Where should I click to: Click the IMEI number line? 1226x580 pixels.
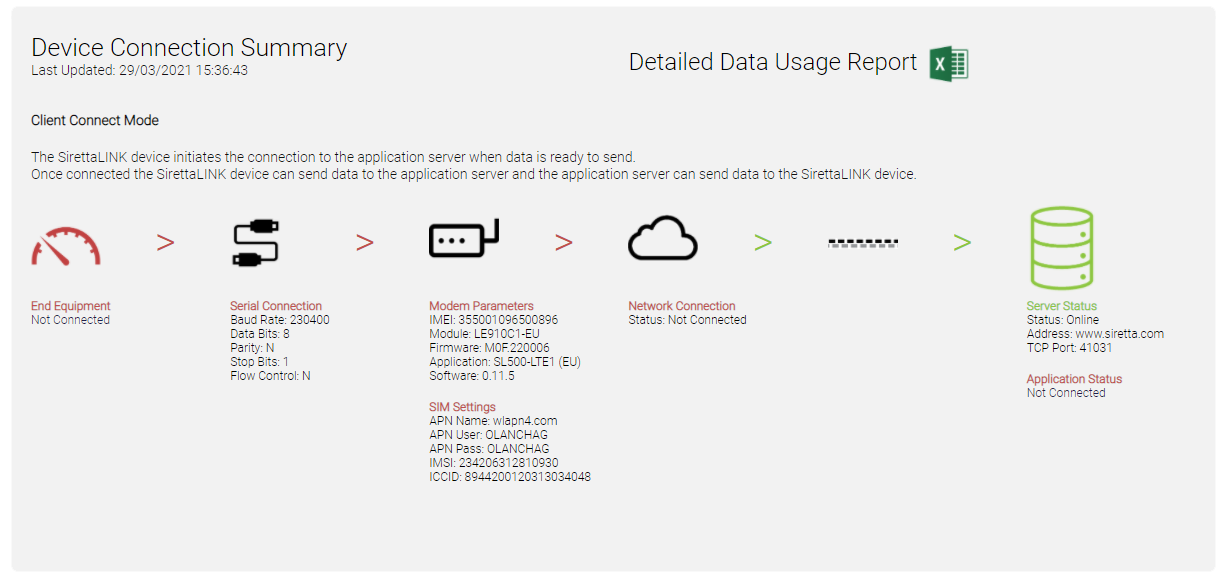(x=494, y=320)
